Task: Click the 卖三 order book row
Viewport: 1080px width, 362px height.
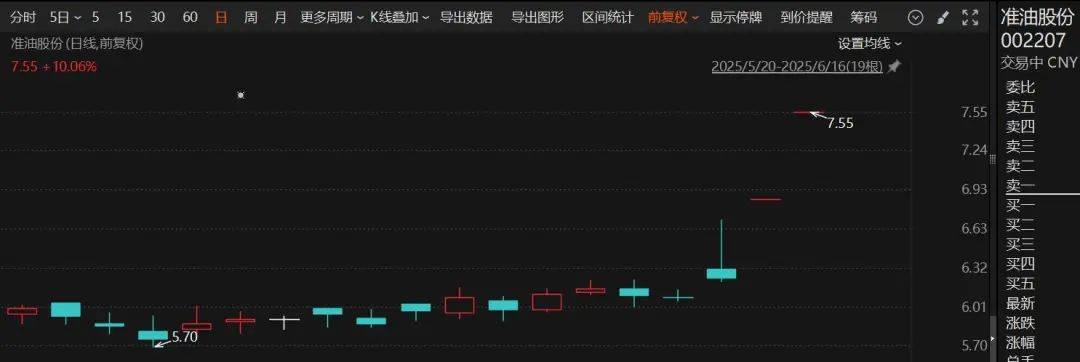Action: point(1021,146)
